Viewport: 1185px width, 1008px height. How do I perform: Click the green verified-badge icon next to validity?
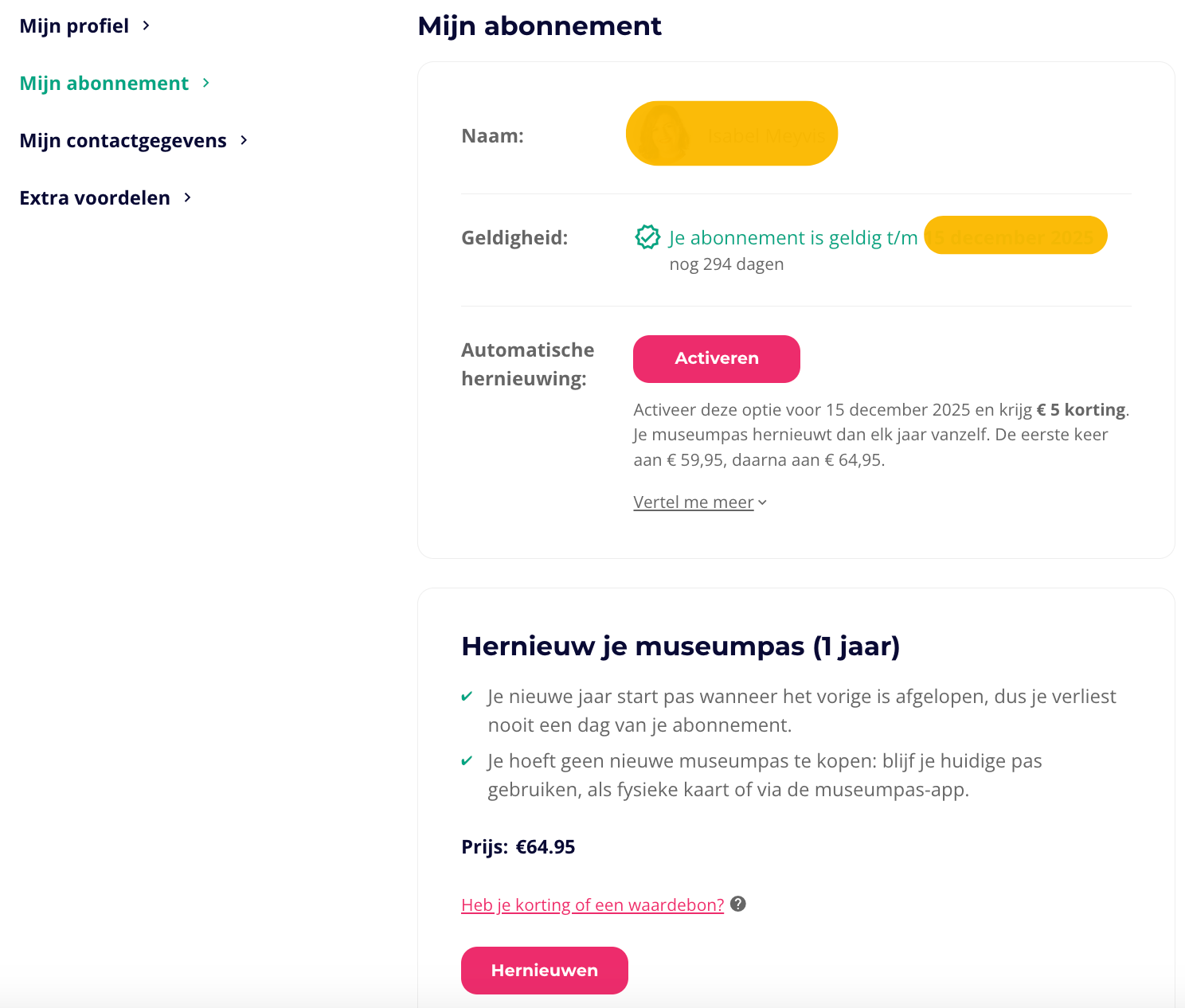(647, 237)
